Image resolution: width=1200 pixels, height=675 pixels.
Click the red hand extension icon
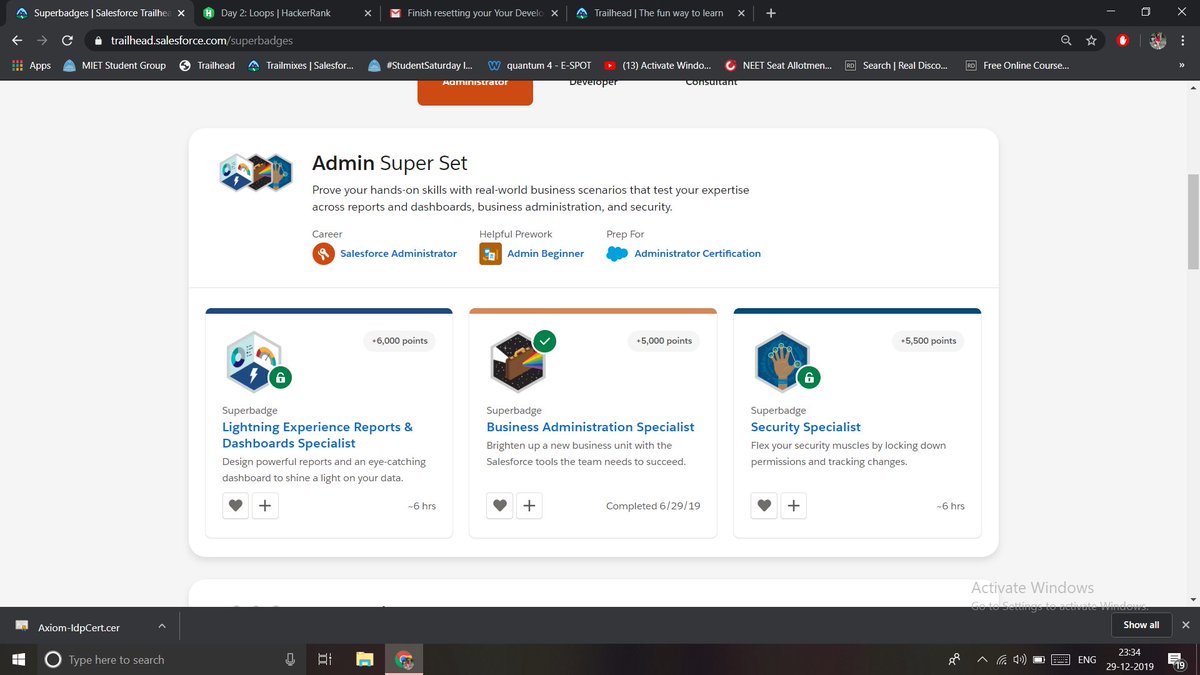[1123, 40]
